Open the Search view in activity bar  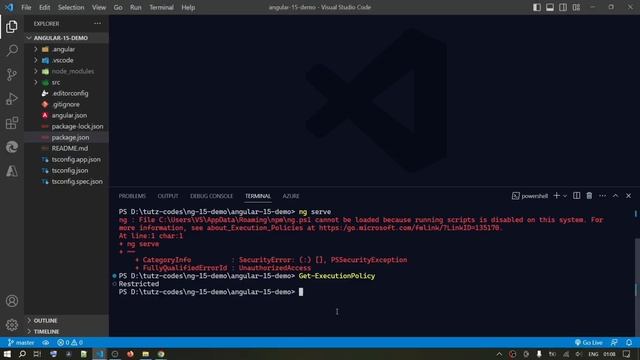point(12,51)
